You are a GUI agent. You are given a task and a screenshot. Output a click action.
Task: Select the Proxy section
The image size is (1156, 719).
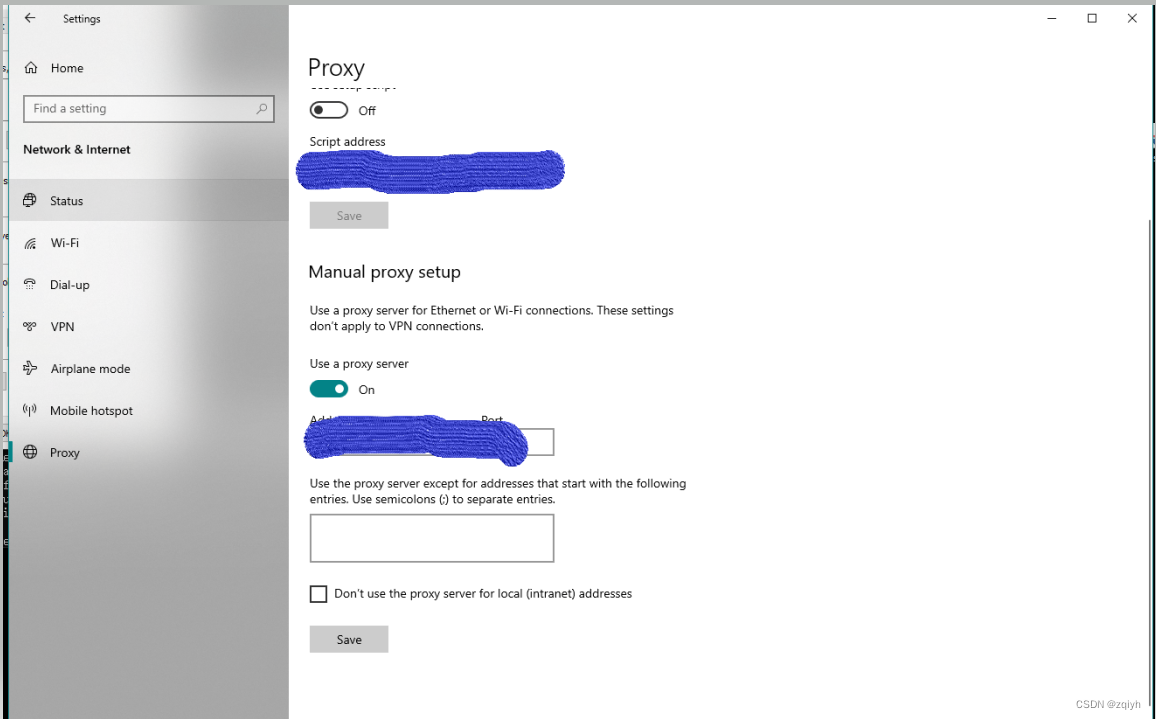click(149, 452)
